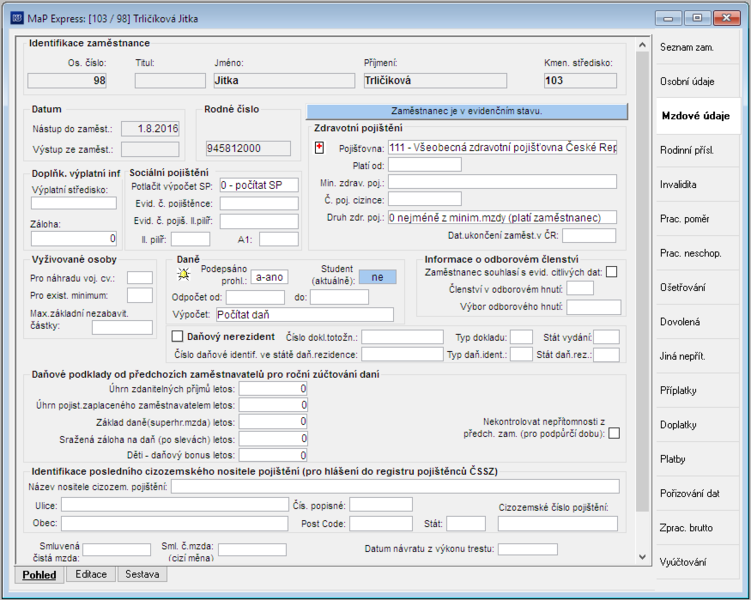Open Příplatky section
This screenshot has width=751, height=600.
(x=697, y=391)
